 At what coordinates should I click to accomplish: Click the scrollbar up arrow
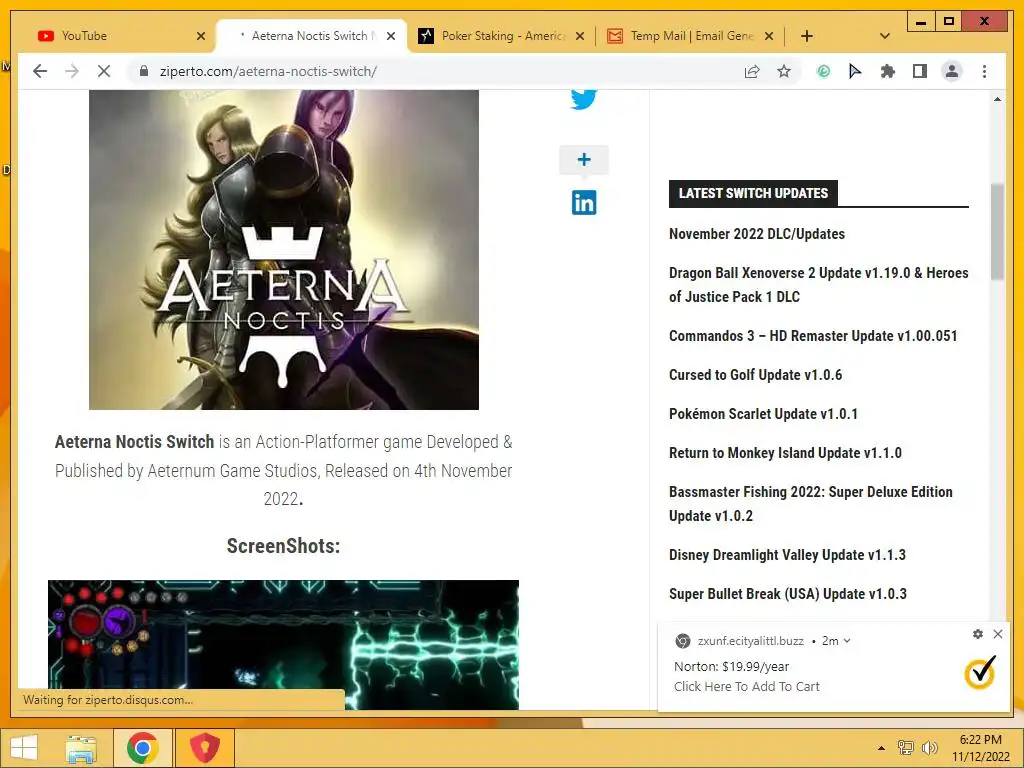pyautogui.click(x=997, y=99)
